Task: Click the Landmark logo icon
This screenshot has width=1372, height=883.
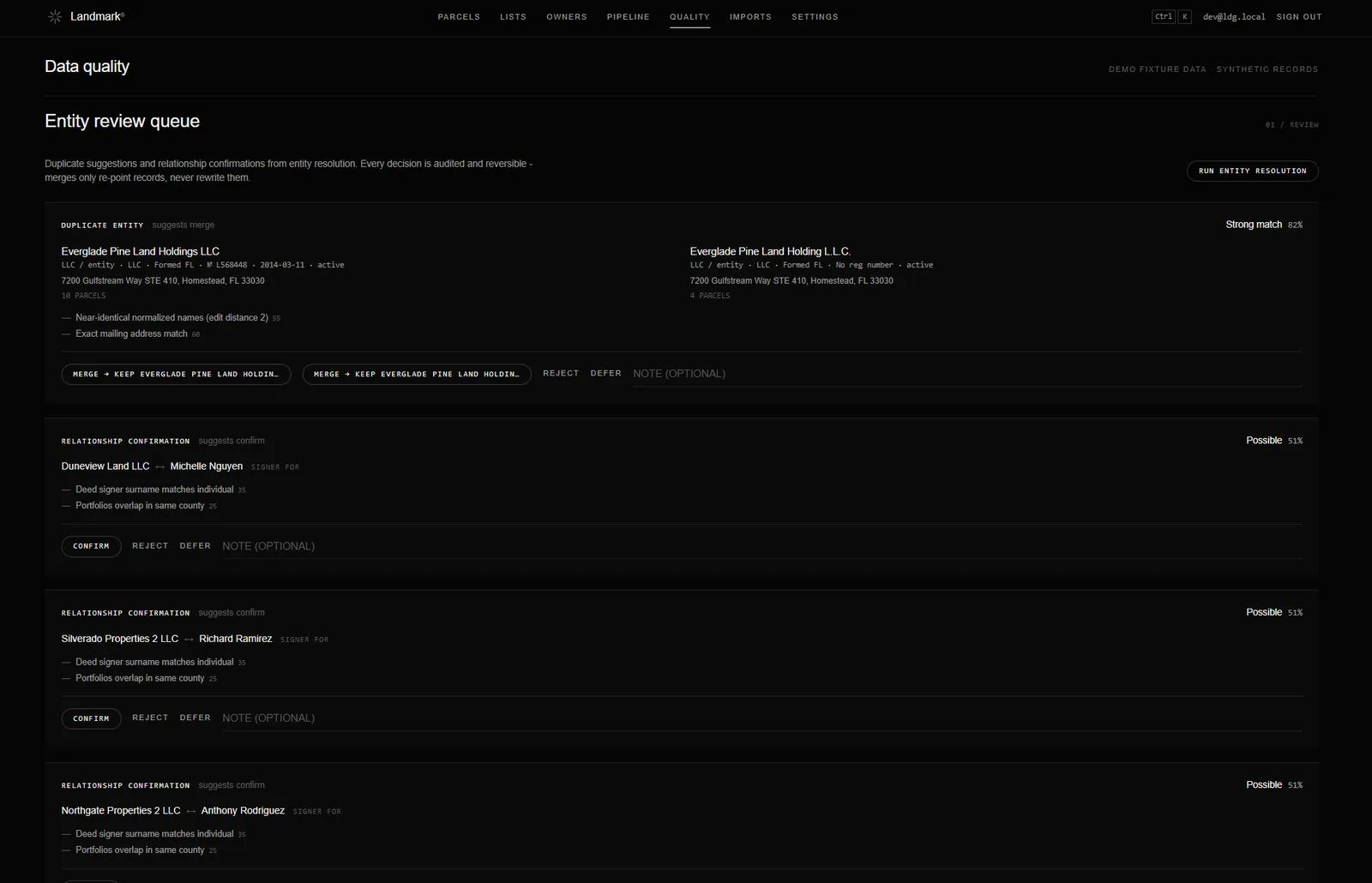Action: (55, 16)
